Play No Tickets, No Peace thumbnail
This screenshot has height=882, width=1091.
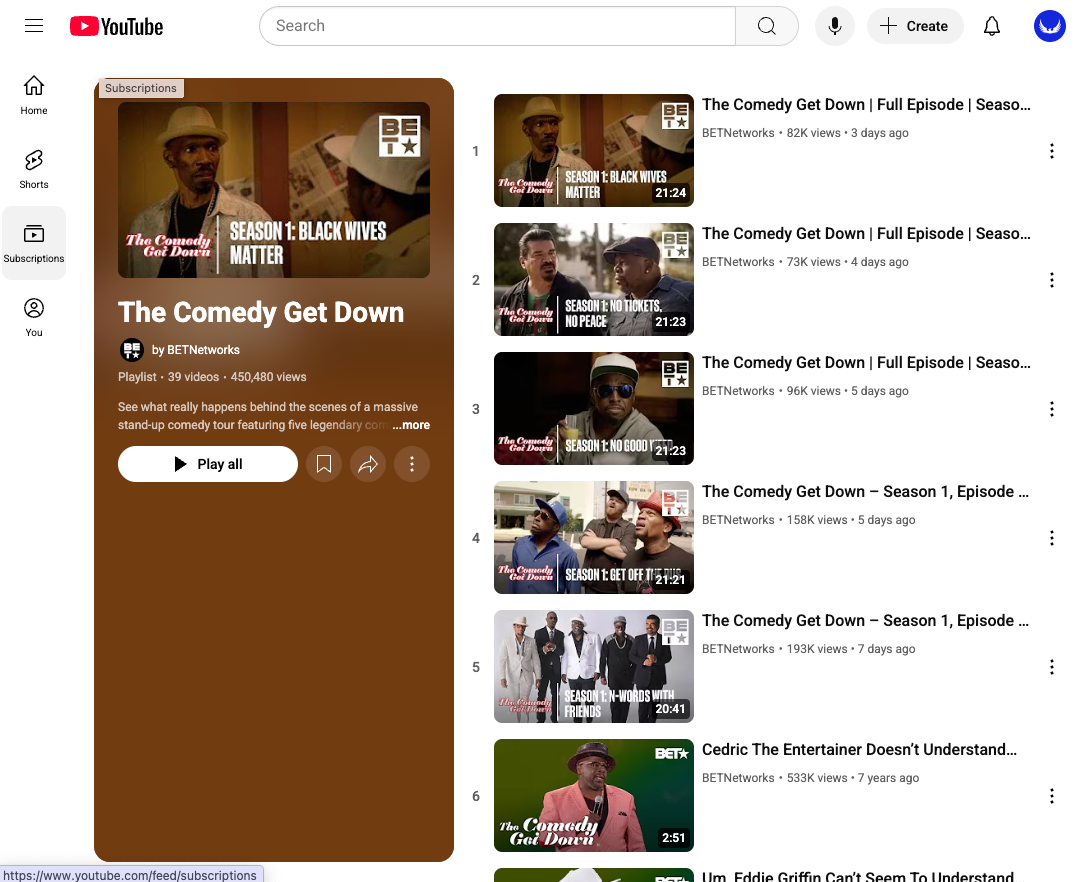point(594,280)
